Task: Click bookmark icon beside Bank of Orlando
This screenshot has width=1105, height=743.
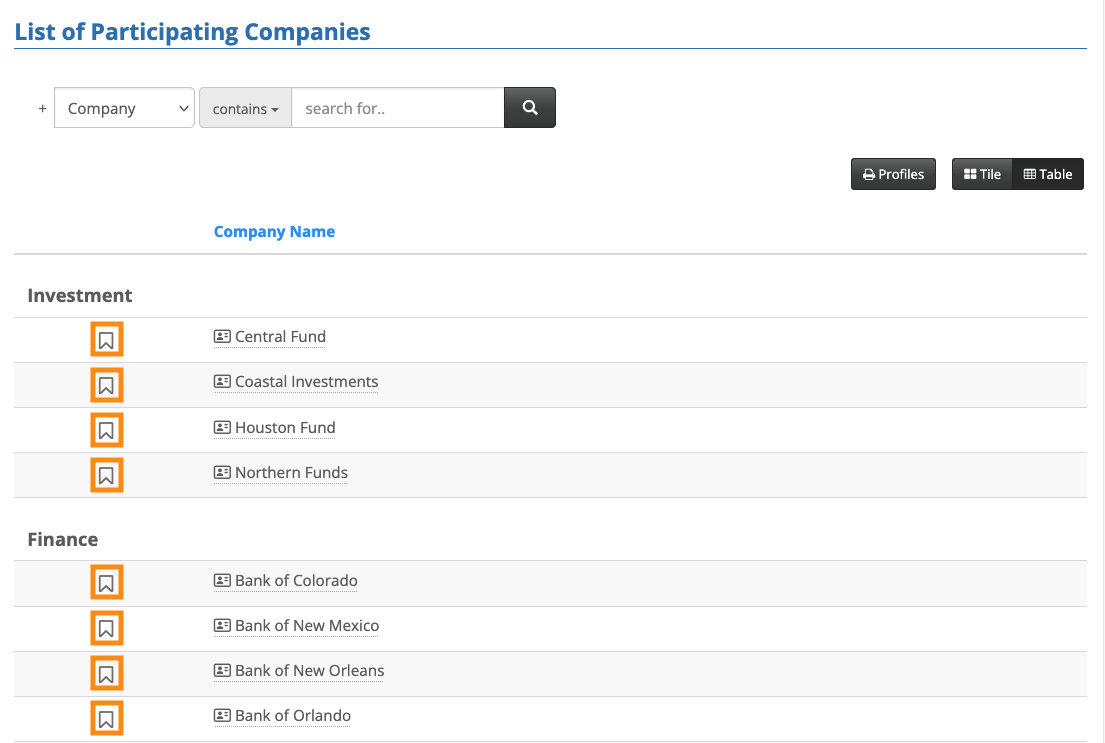Action: tap(107, 718)
